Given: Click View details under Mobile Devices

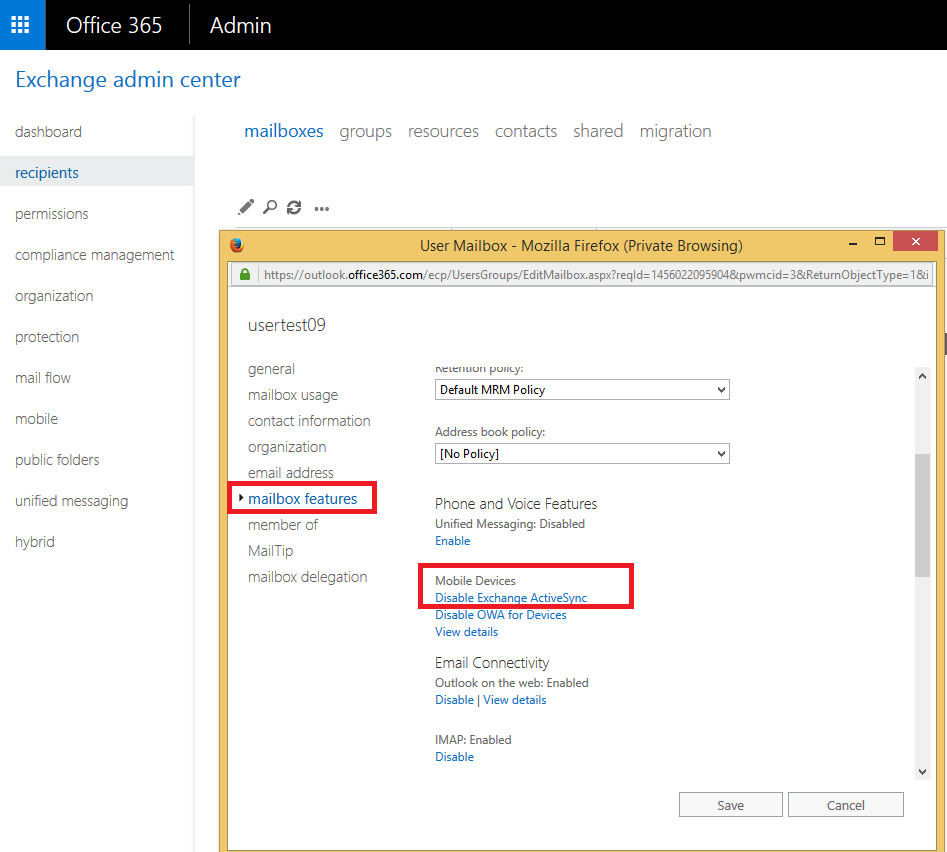Looking at the screenshot, I should click(466, 632).
